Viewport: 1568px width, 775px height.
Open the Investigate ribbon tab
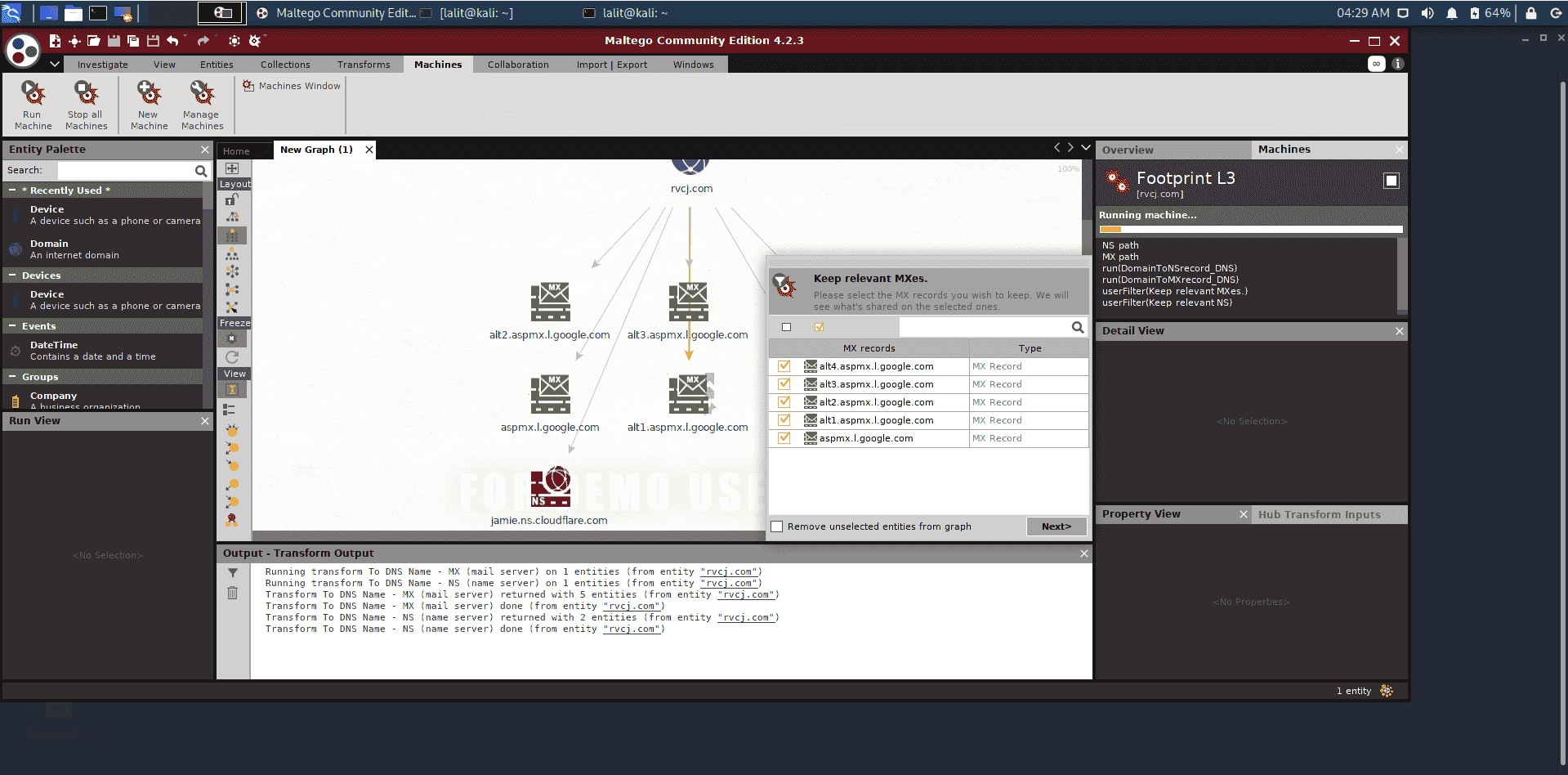coord(103,65)
